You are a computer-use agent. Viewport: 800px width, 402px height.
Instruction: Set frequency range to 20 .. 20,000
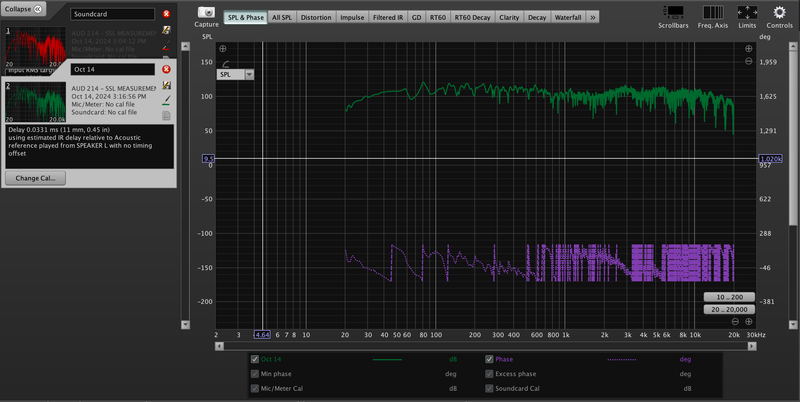[x=729, y=310]
